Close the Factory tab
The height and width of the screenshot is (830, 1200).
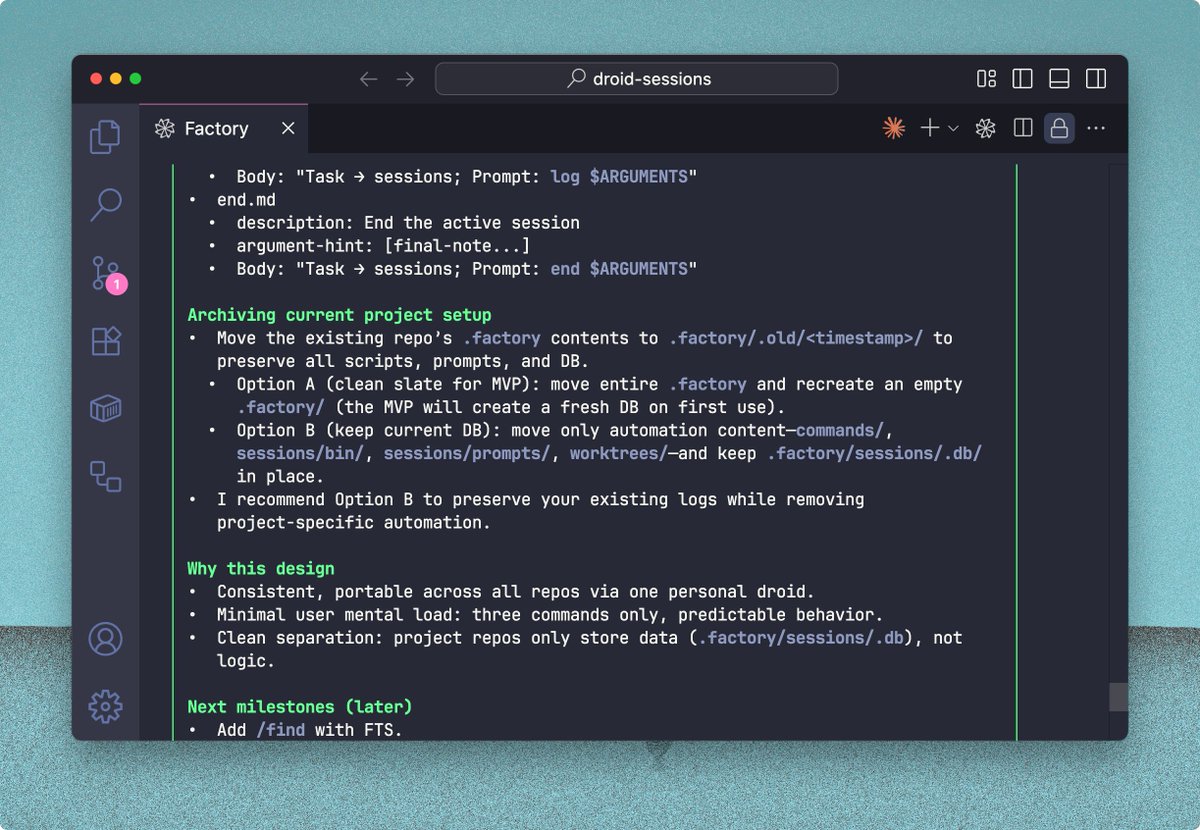pos(288,128)
